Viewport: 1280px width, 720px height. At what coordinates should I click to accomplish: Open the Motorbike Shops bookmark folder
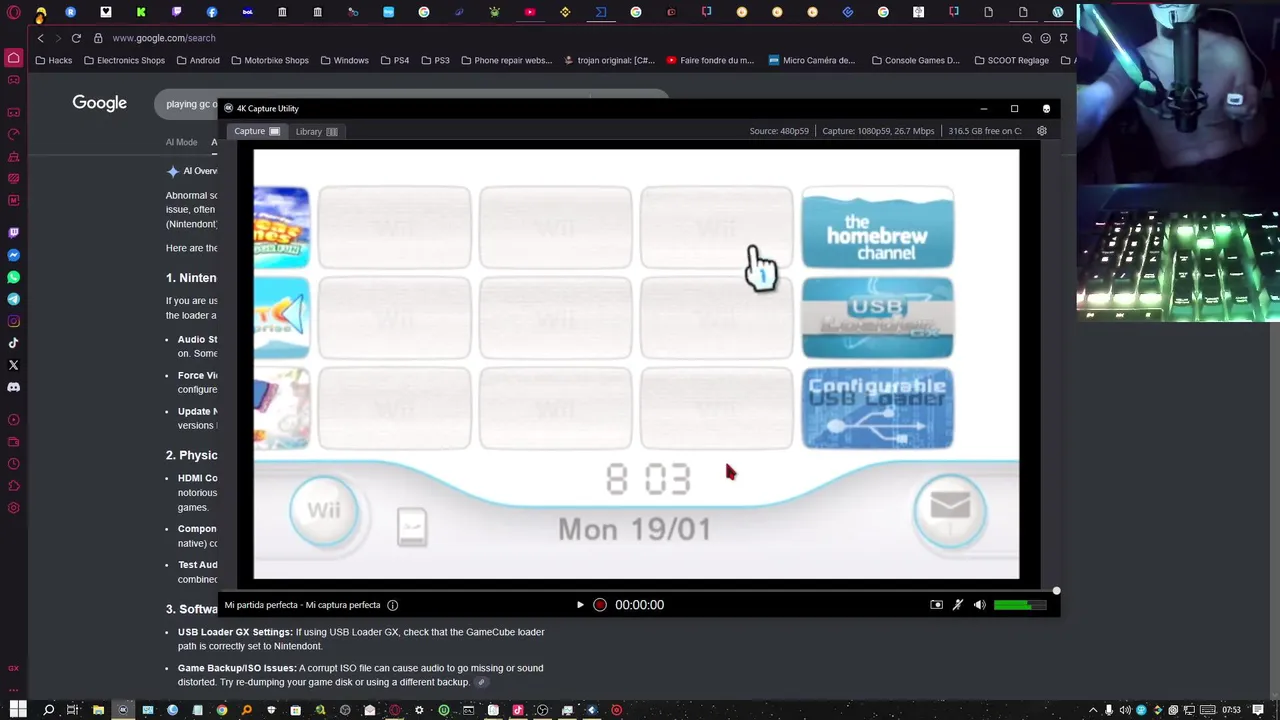(270, 60)
